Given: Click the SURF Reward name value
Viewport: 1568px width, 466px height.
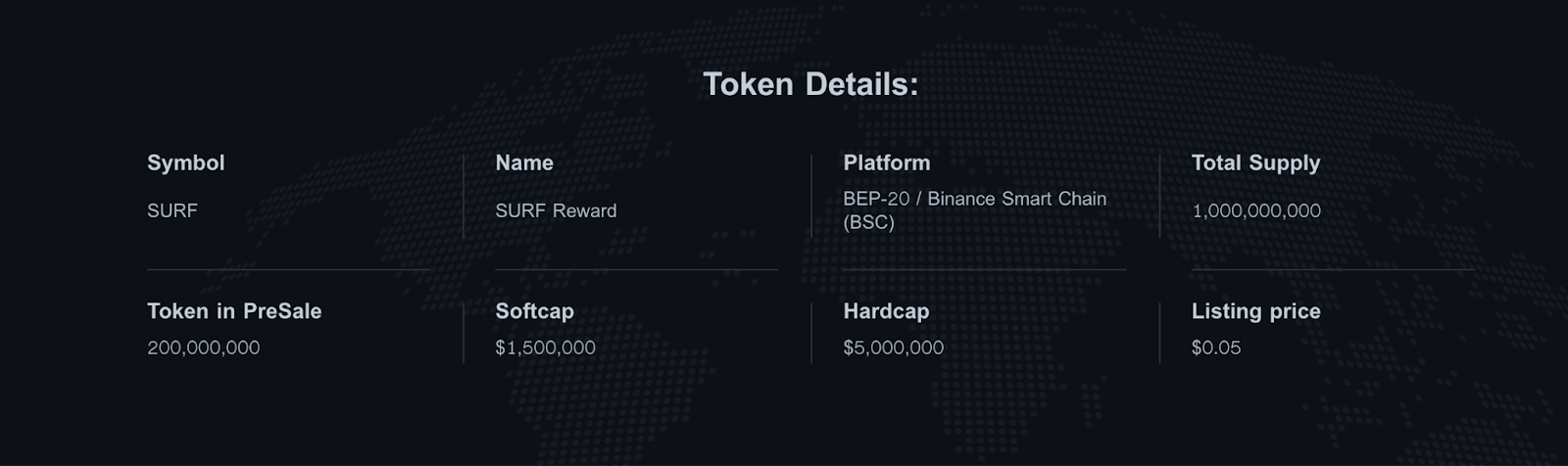Looking at the screenshot, I should coord(556,210).
